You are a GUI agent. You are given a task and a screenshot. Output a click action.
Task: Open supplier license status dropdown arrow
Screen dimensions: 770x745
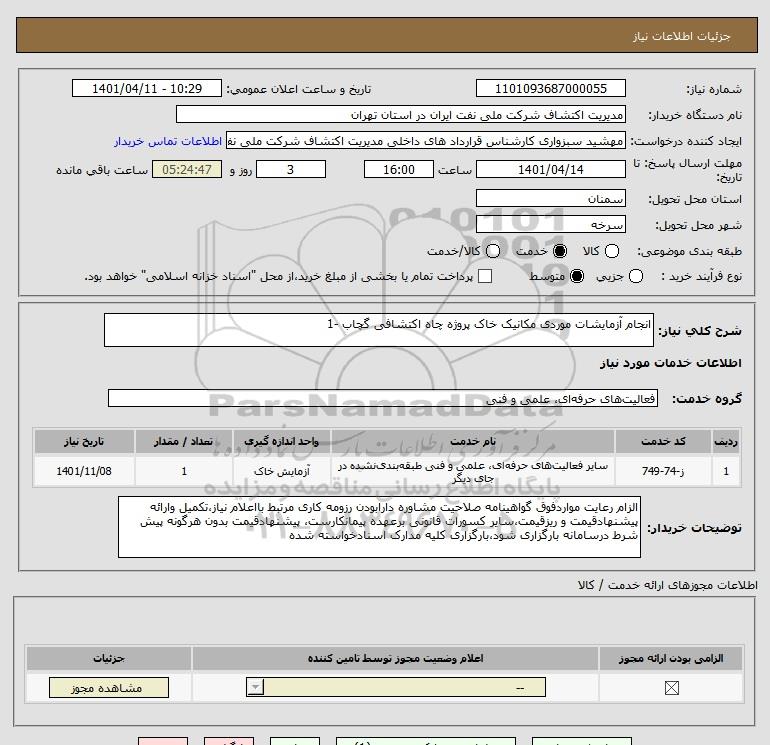(x=255, y=687)
